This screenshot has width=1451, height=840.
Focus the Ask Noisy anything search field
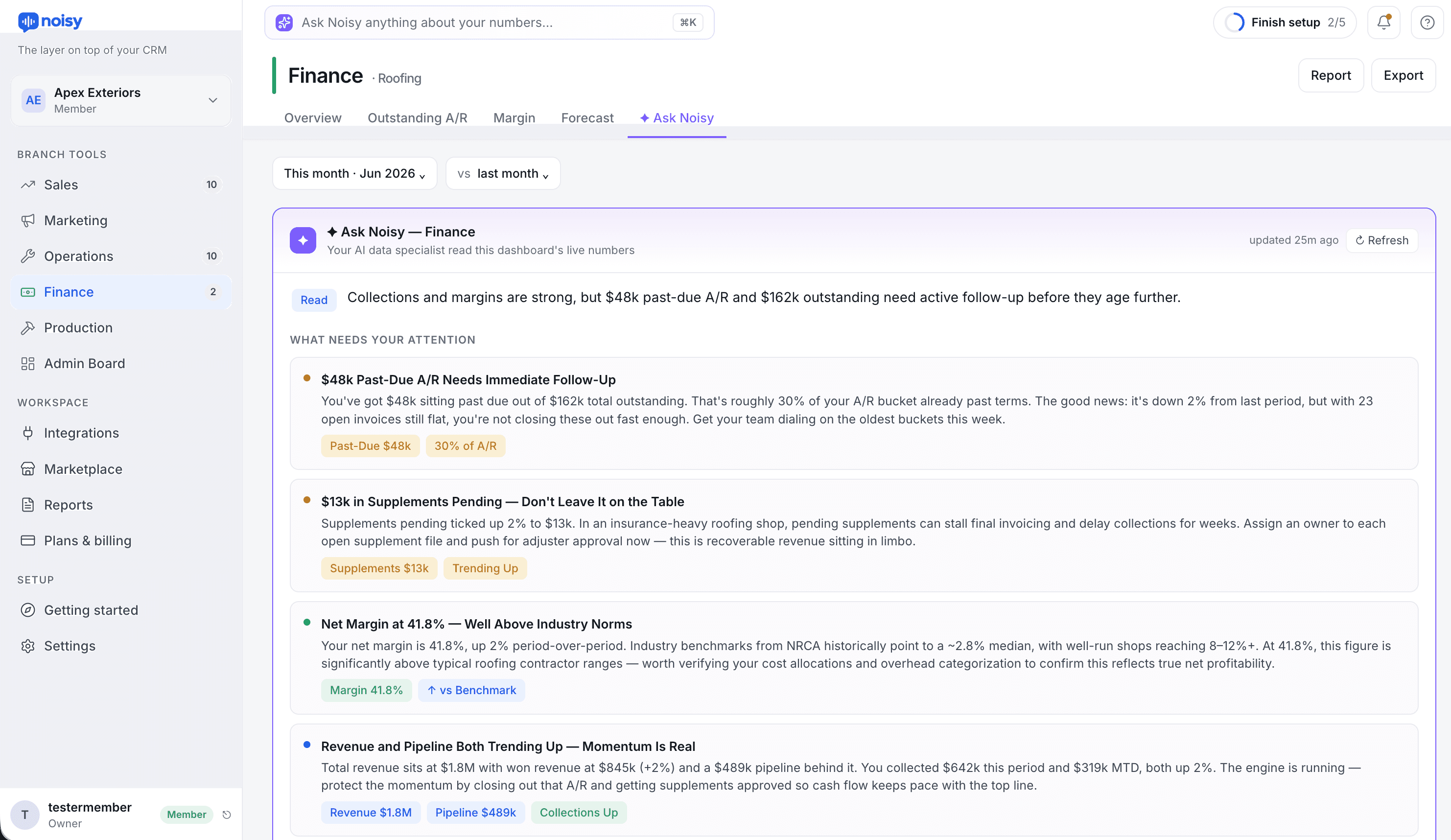coord(489,23)
